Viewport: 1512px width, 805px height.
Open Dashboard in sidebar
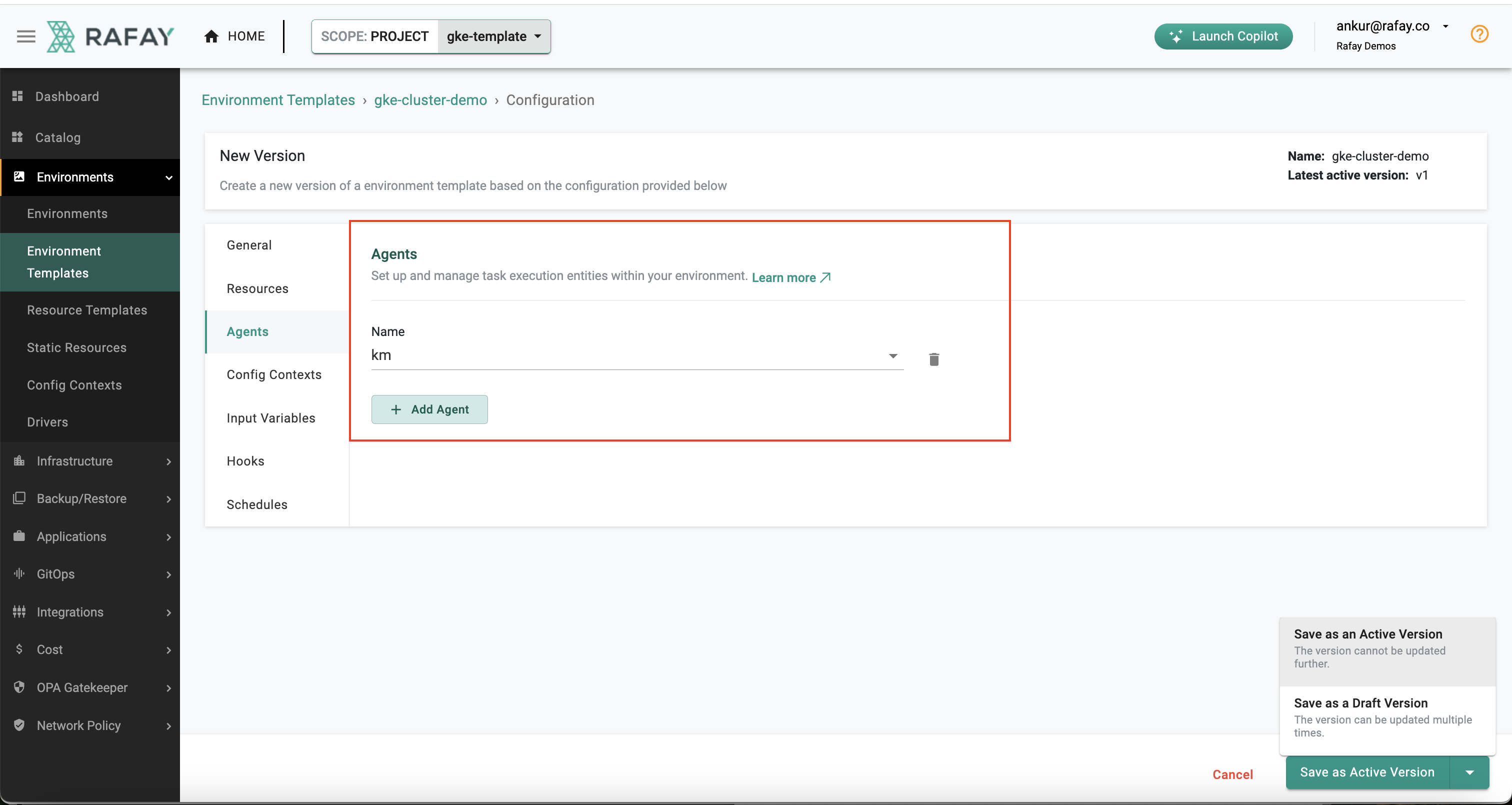[x=90, y=96]
